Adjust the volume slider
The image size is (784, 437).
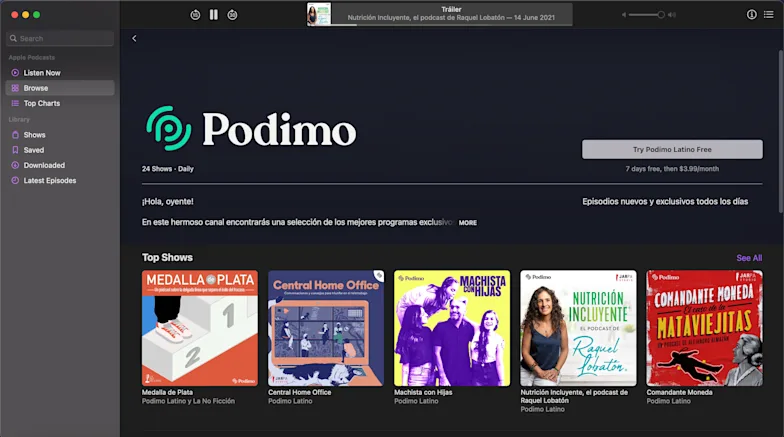646,15
